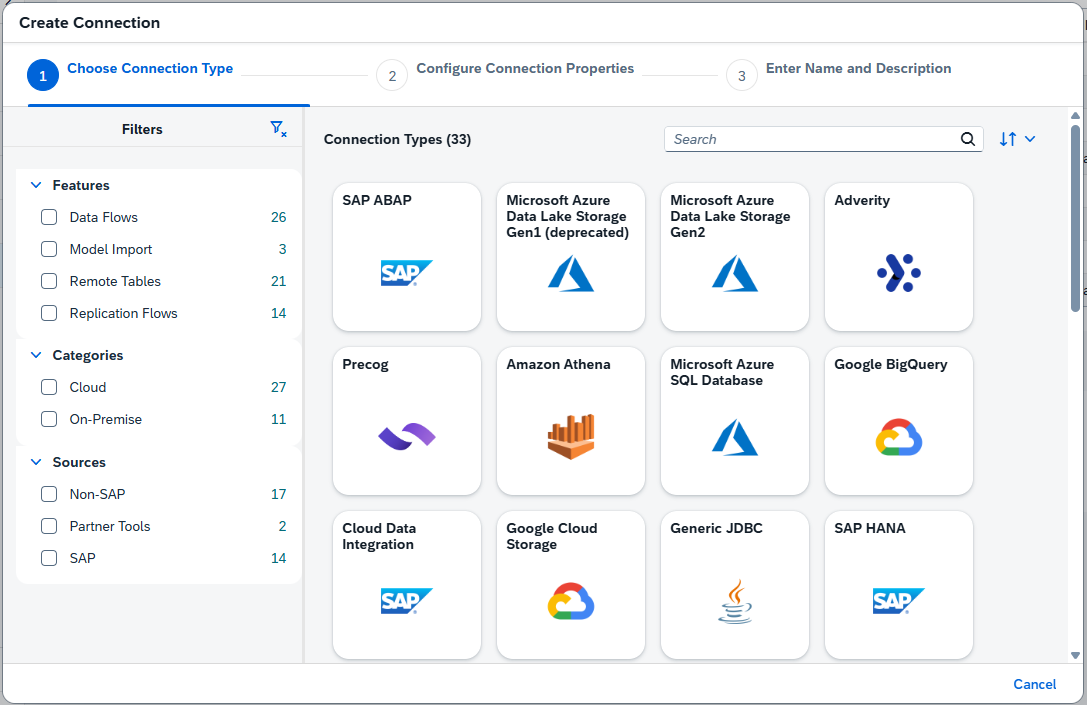Cancel the connection creation
Screen dimensions: 1087x705
click(x=1034, y=684)
